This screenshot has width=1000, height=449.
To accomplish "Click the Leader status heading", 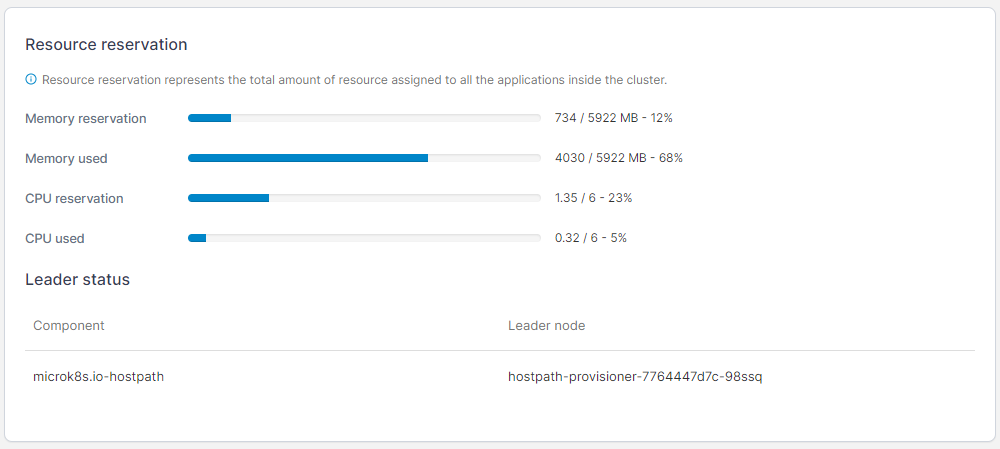I will click(77, 279).
